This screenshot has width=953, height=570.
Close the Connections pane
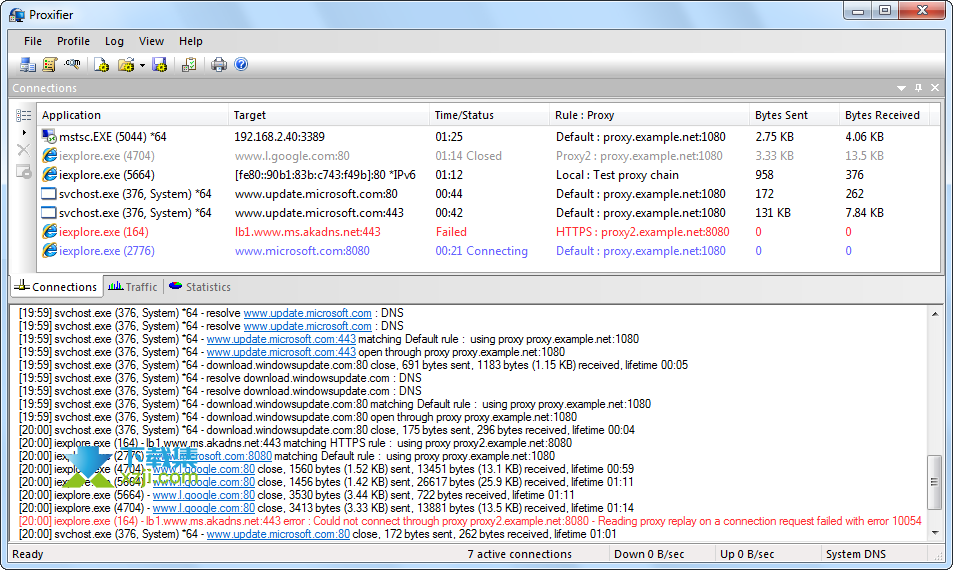(x=935, y=88)
